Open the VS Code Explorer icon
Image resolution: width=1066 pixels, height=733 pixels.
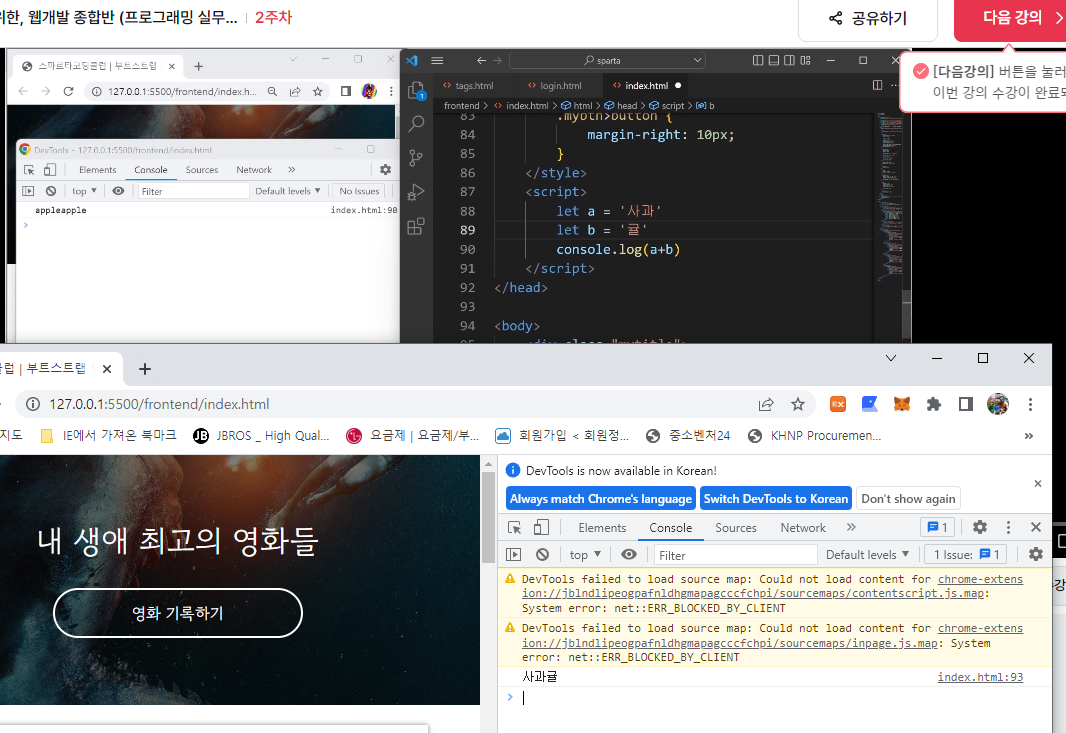click(416, 90)
